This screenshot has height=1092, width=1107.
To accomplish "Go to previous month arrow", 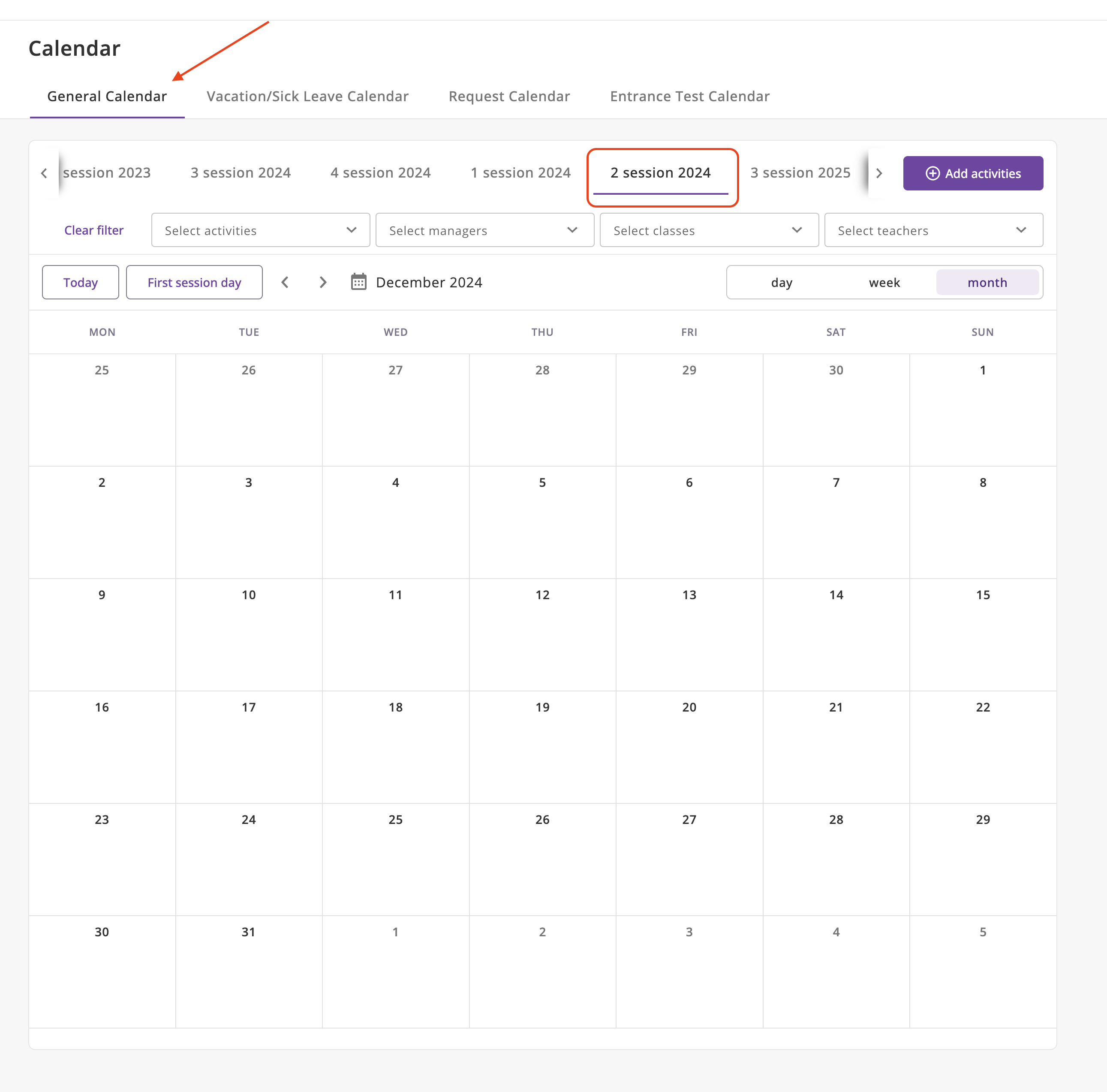I will [285, 282].
